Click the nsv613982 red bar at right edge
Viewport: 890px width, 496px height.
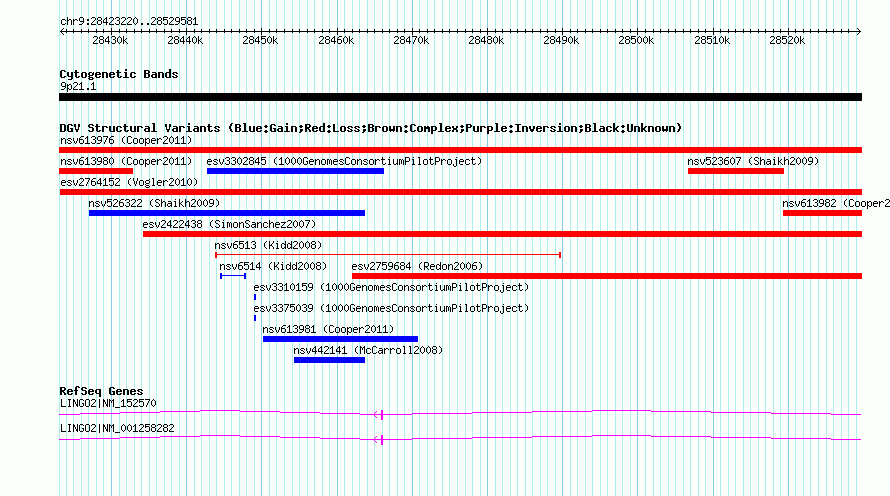coord(822,213)
